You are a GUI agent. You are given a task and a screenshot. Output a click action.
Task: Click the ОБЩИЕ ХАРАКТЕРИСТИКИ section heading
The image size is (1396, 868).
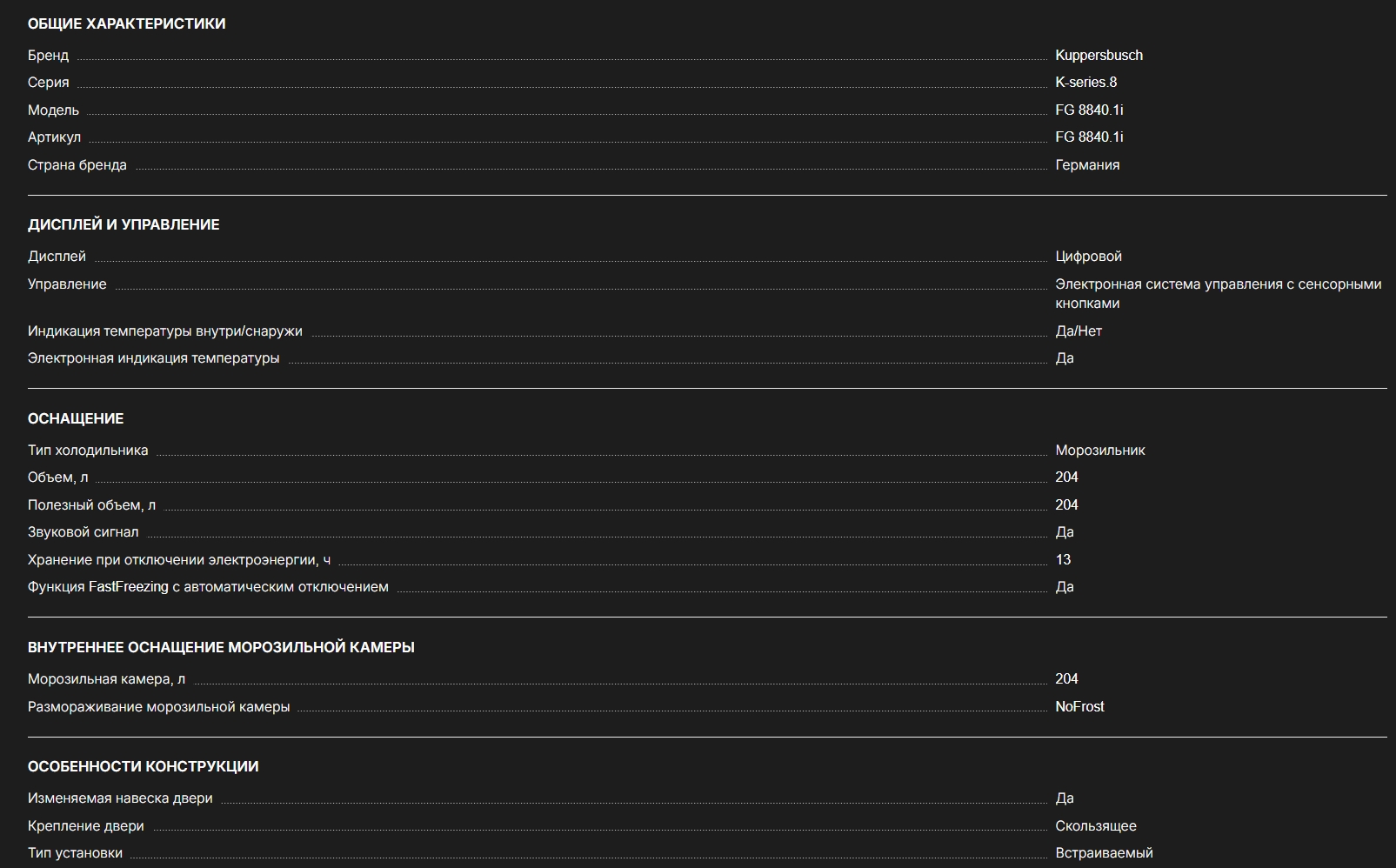(126, 23)
